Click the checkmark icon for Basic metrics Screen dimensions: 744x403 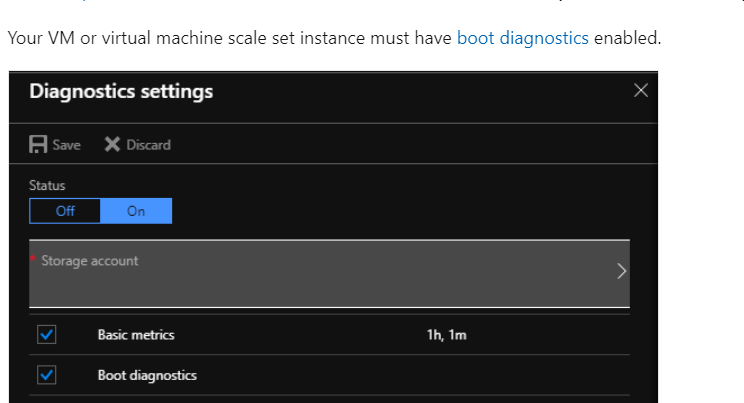click(x=46, y=335)
